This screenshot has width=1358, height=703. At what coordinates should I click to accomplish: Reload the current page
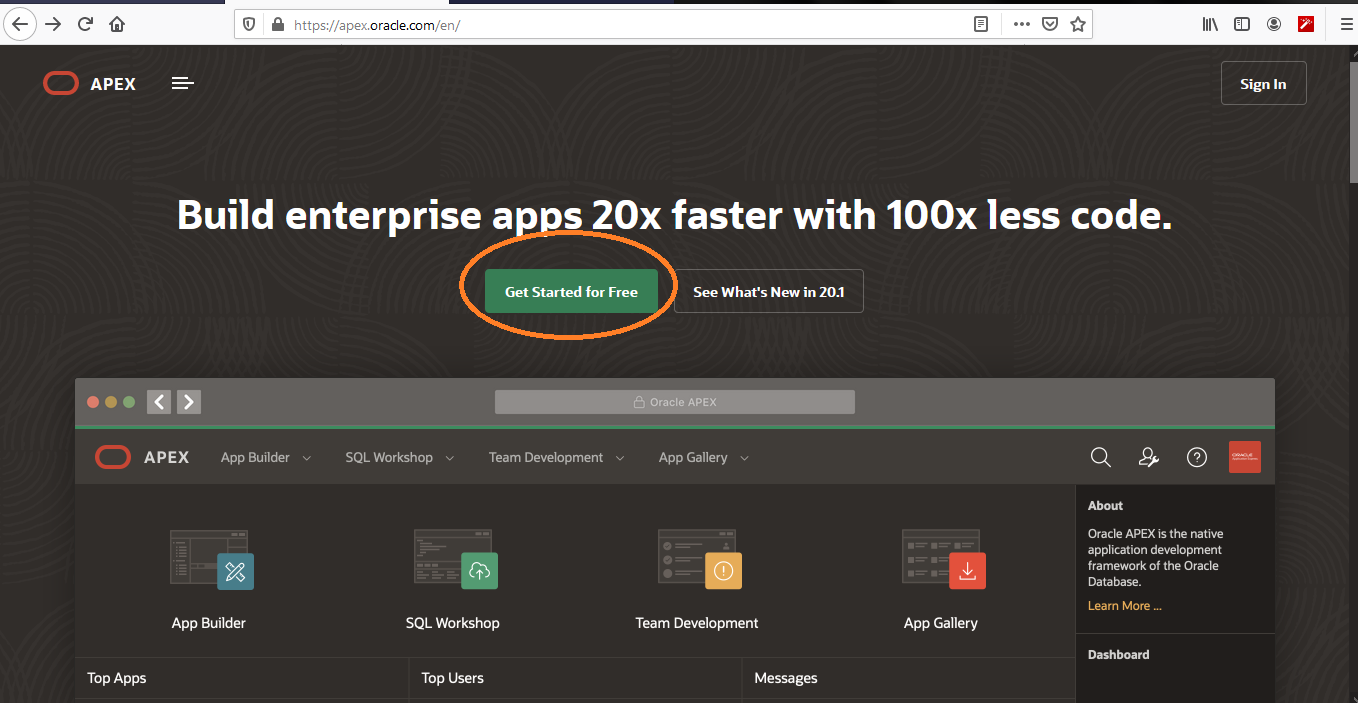tap(85, 24)
